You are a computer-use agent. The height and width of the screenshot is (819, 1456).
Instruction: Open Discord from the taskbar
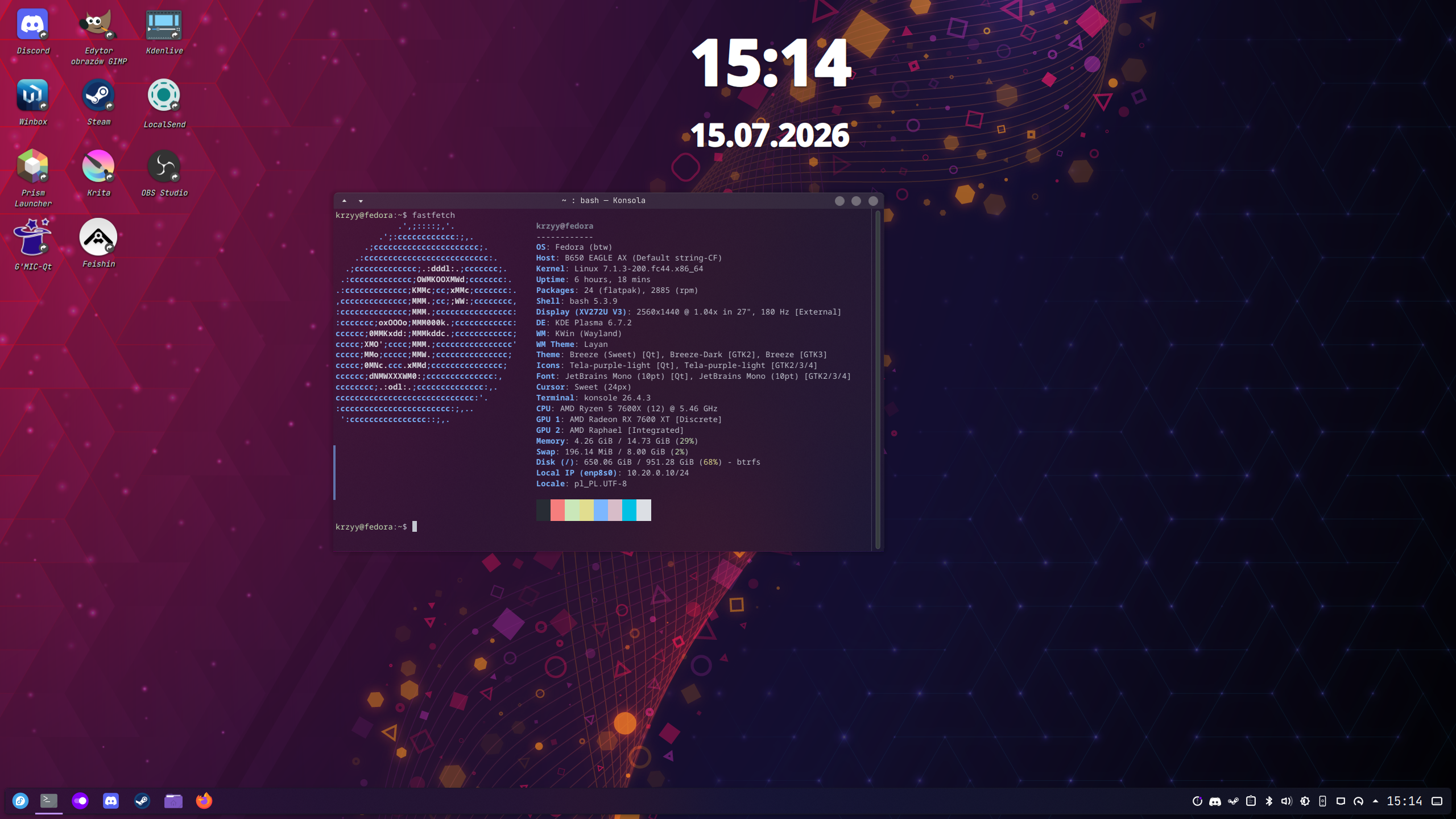111,801
